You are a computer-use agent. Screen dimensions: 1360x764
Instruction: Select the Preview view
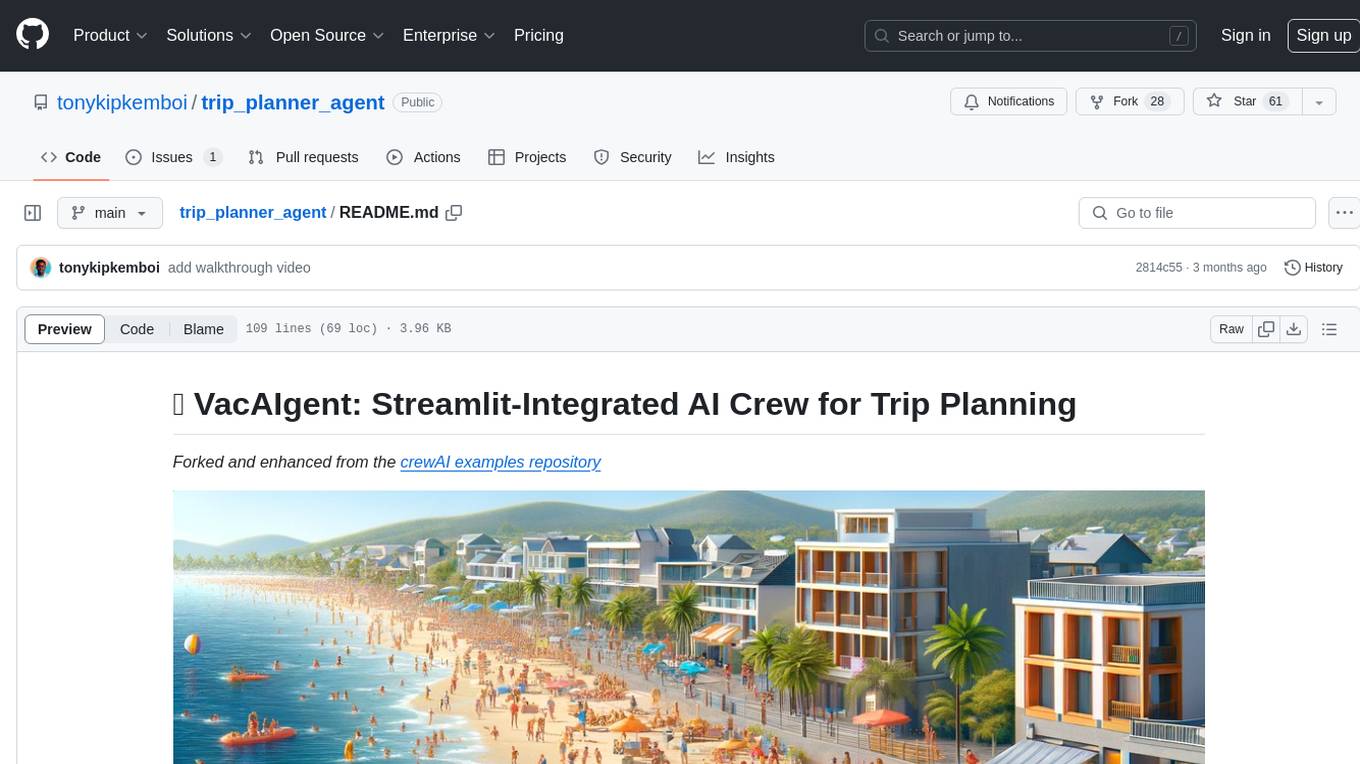(x=65, y=329)
